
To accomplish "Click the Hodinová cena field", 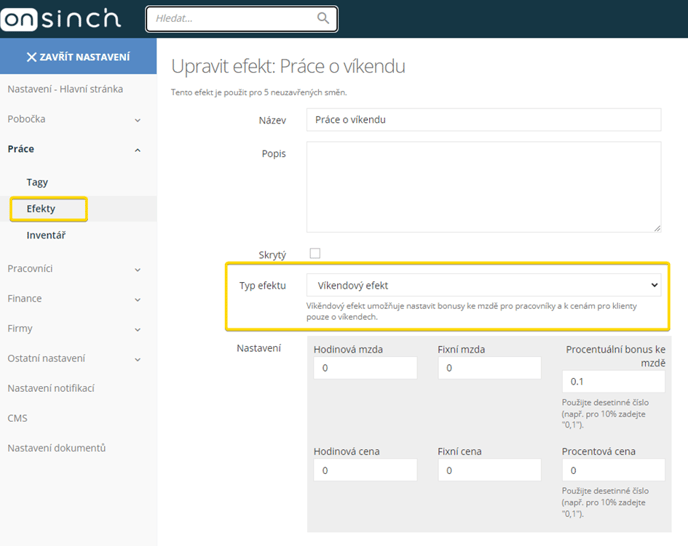I will coord(365,470).
